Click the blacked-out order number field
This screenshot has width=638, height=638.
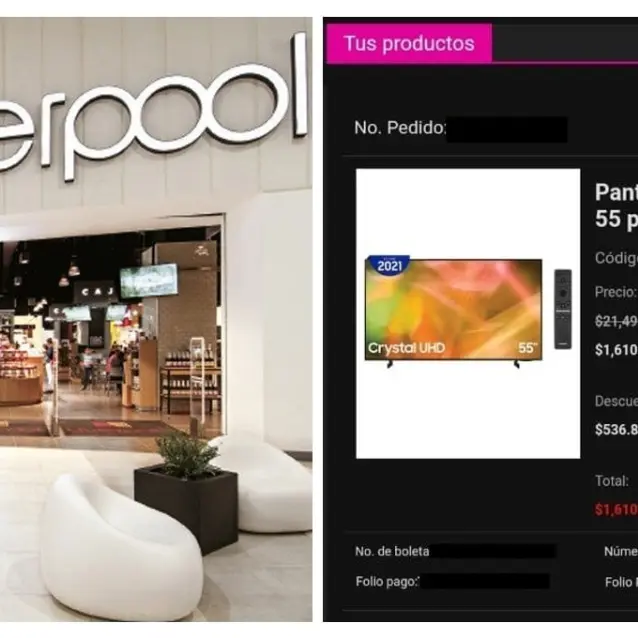pyautogui.click(x=507, y=129)
